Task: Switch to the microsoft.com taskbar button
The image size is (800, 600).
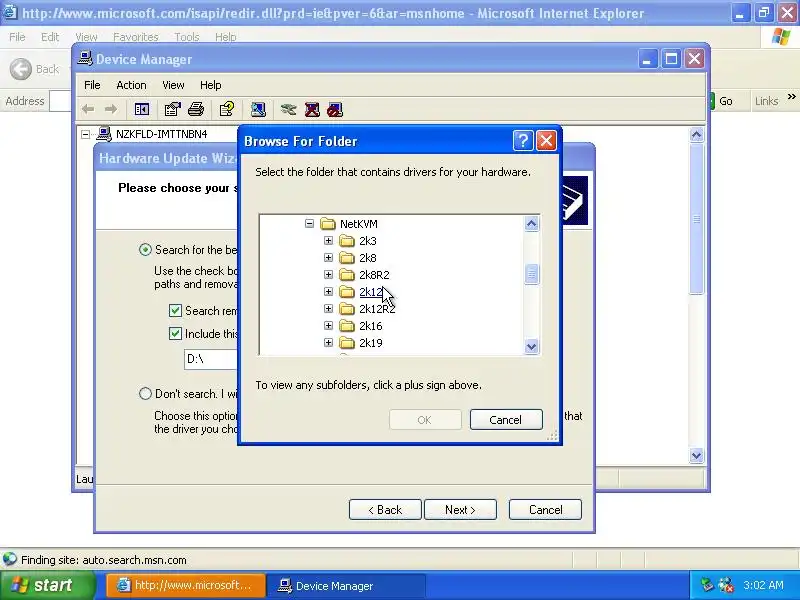Action: (x=186, y=585)
